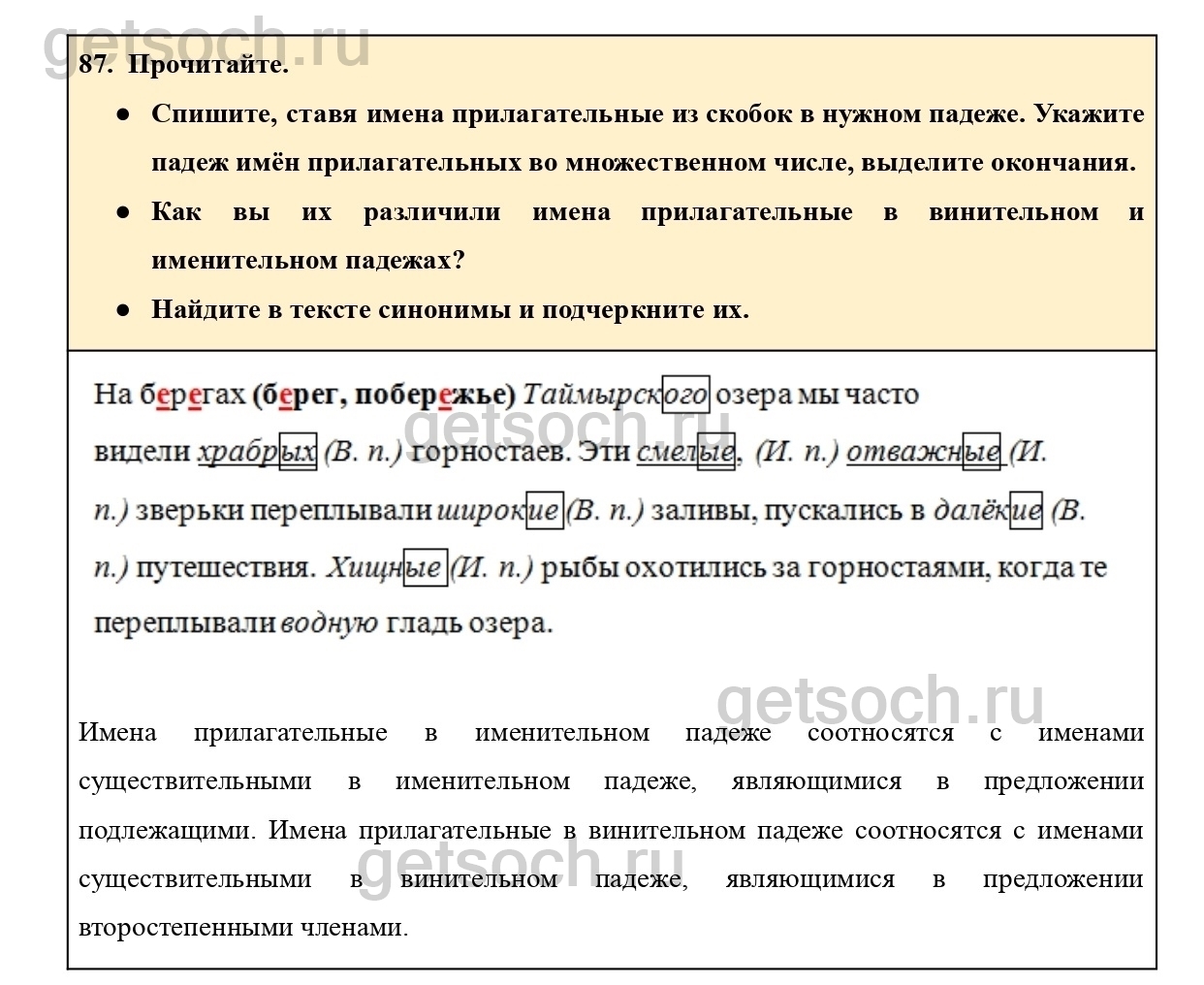The image size is (1204, 985).
Task: Click the boxed ending "ого" in Таймырского
Action: pos(685,395)
